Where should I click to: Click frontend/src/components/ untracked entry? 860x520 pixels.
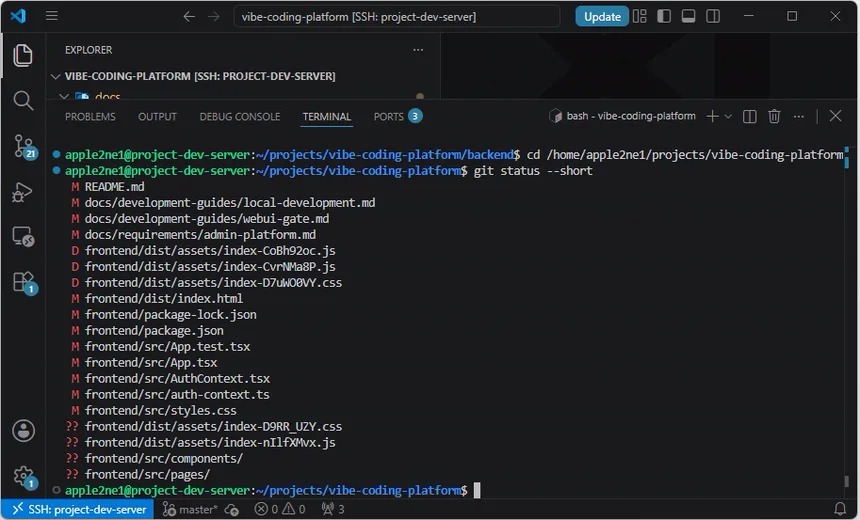point(164,459)
